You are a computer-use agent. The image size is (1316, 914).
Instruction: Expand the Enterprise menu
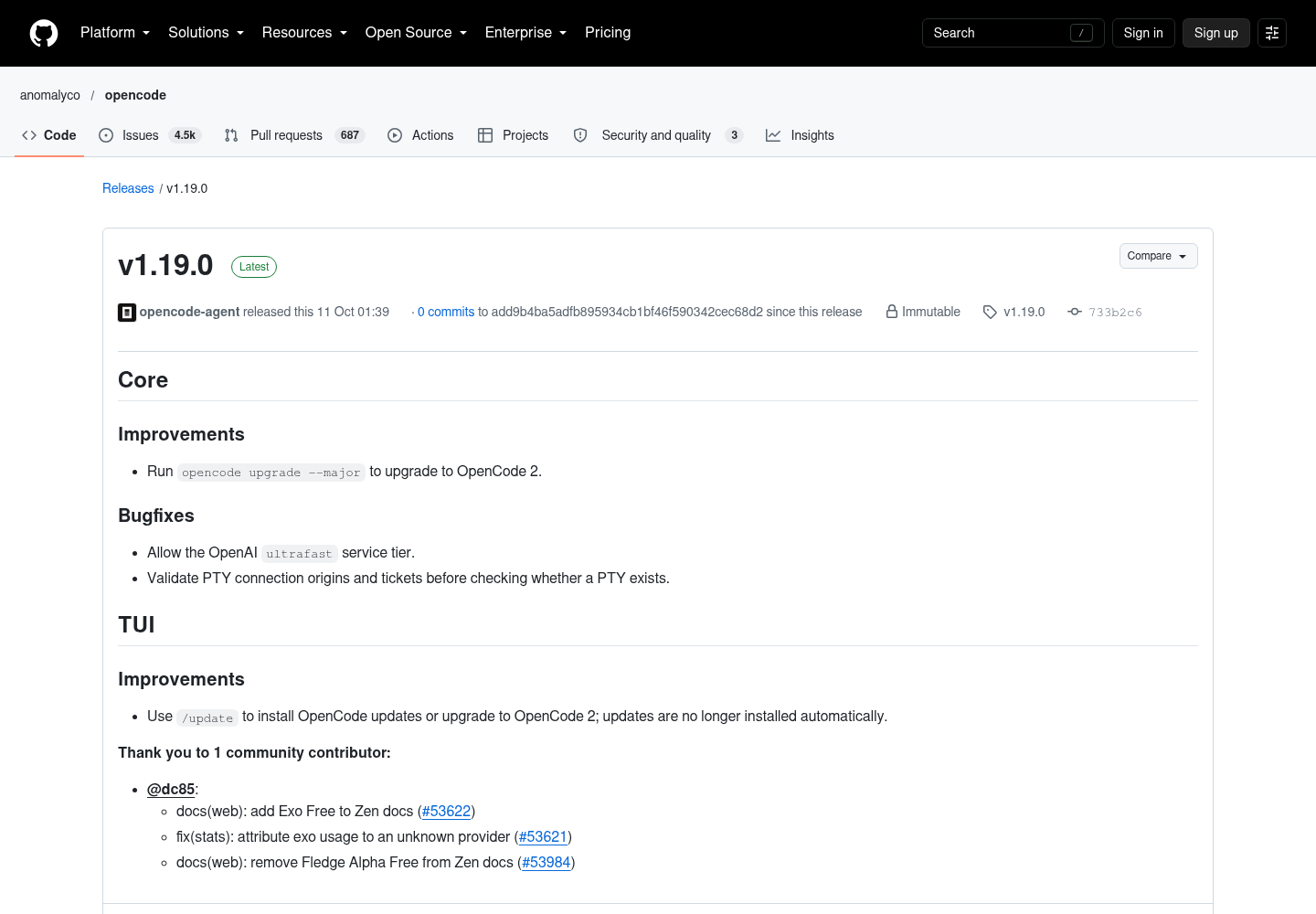(x=525, y=33)
